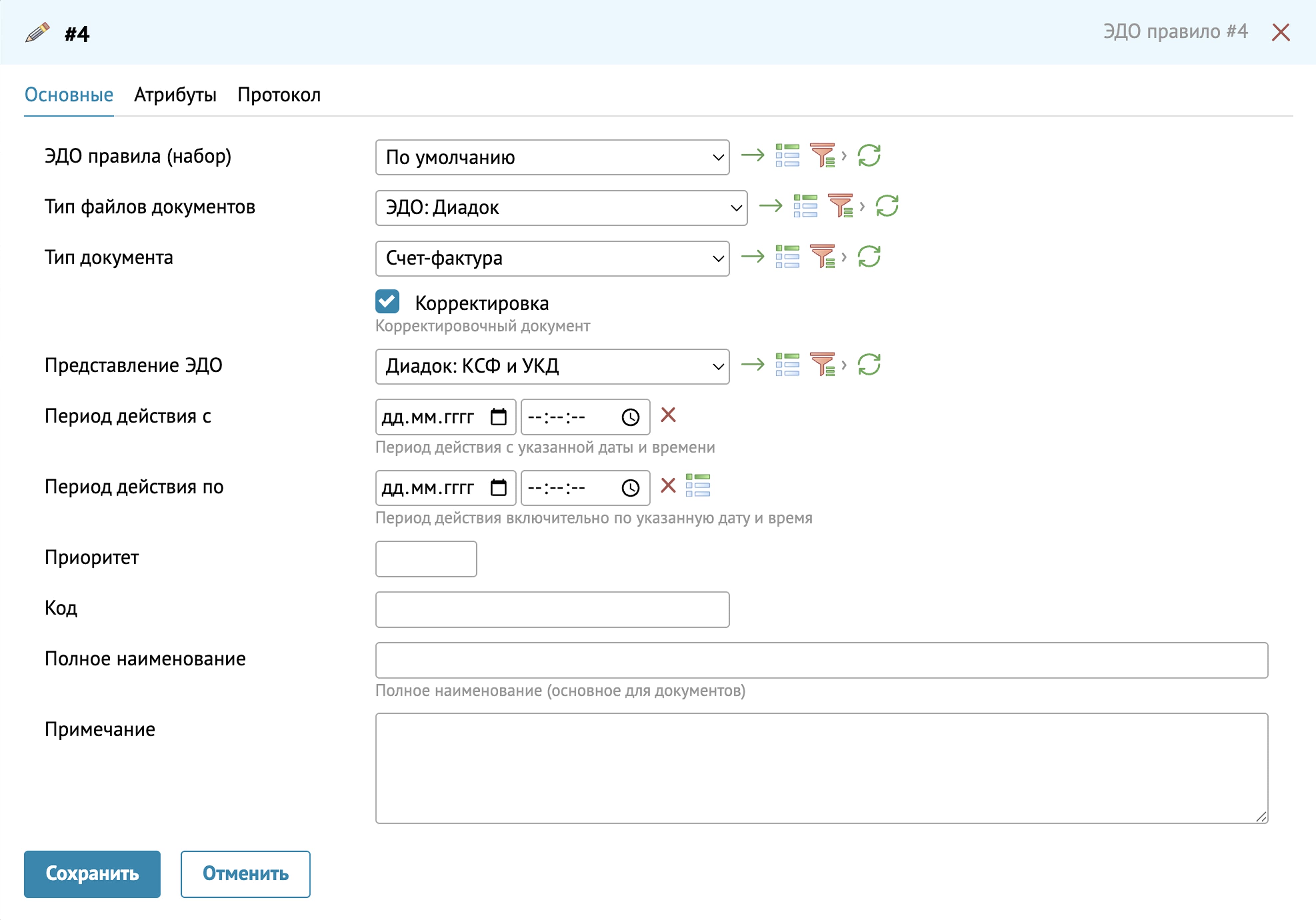
Task: Open the Протокол tab
Action: [x=279, y=95]
